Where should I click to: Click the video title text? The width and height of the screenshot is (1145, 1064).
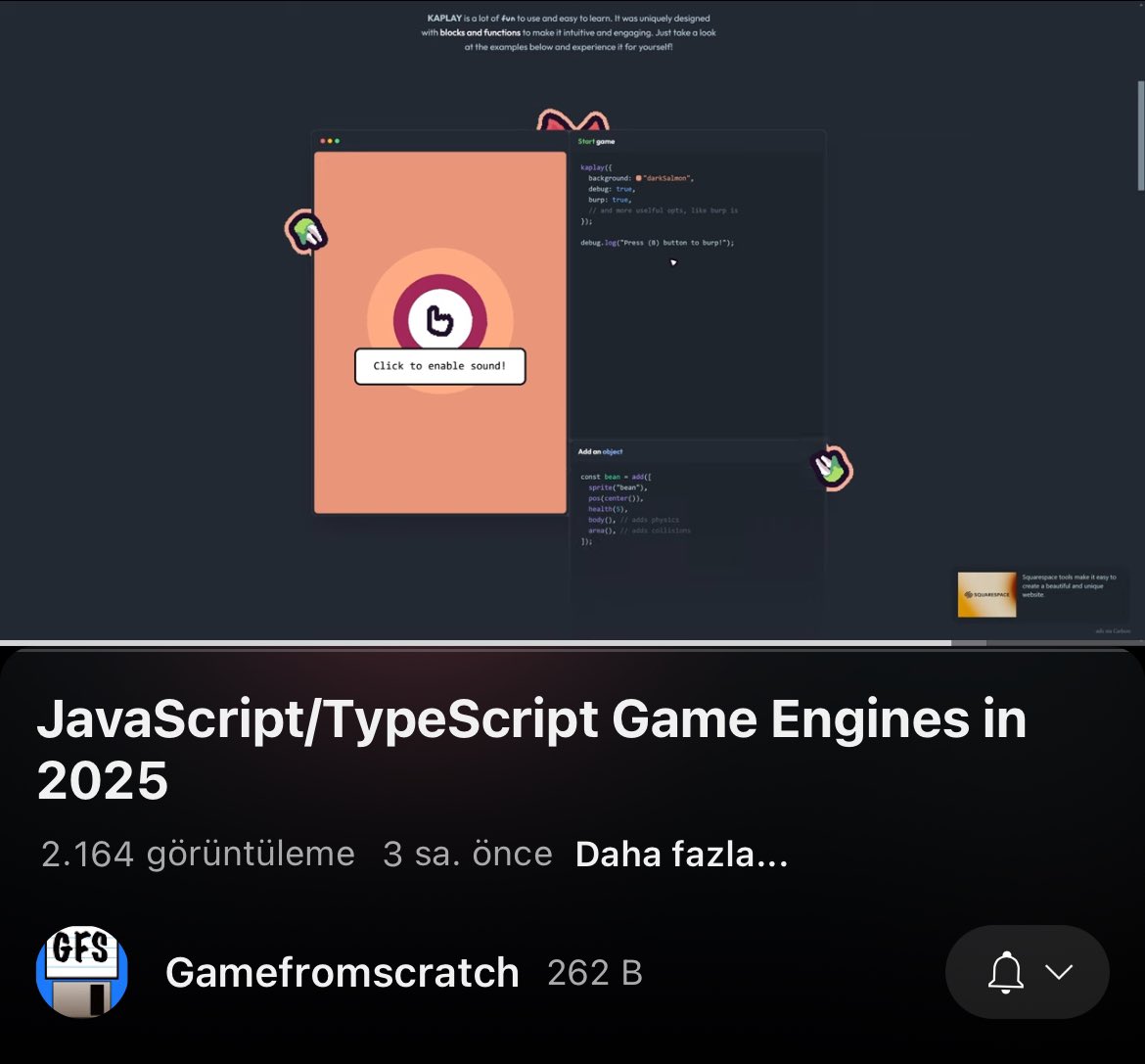pyautogui.click(x=531, y=749)
